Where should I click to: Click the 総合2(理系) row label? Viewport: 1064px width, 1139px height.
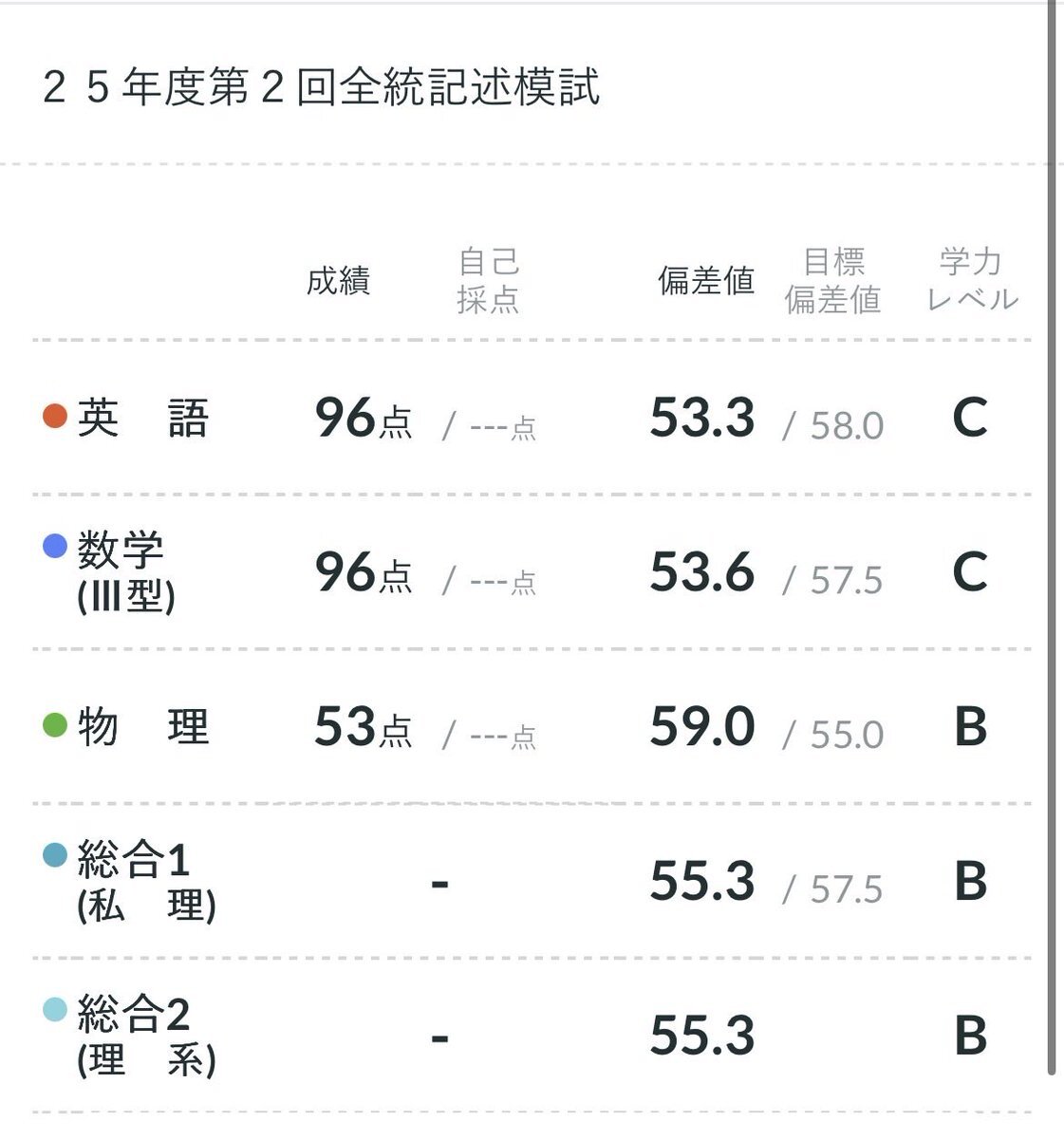tap(145, 1036)
